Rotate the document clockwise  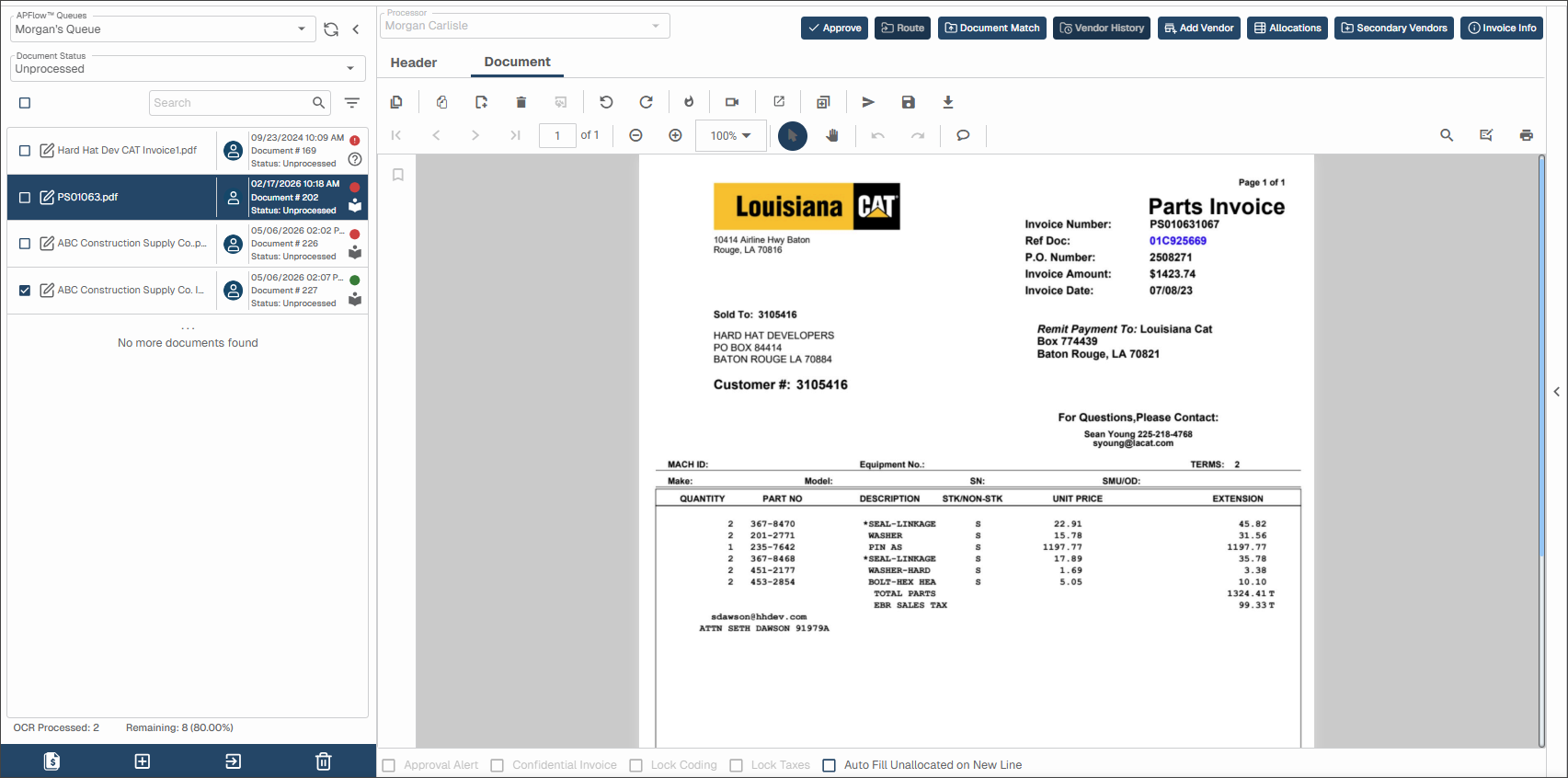tap(647, 102)
